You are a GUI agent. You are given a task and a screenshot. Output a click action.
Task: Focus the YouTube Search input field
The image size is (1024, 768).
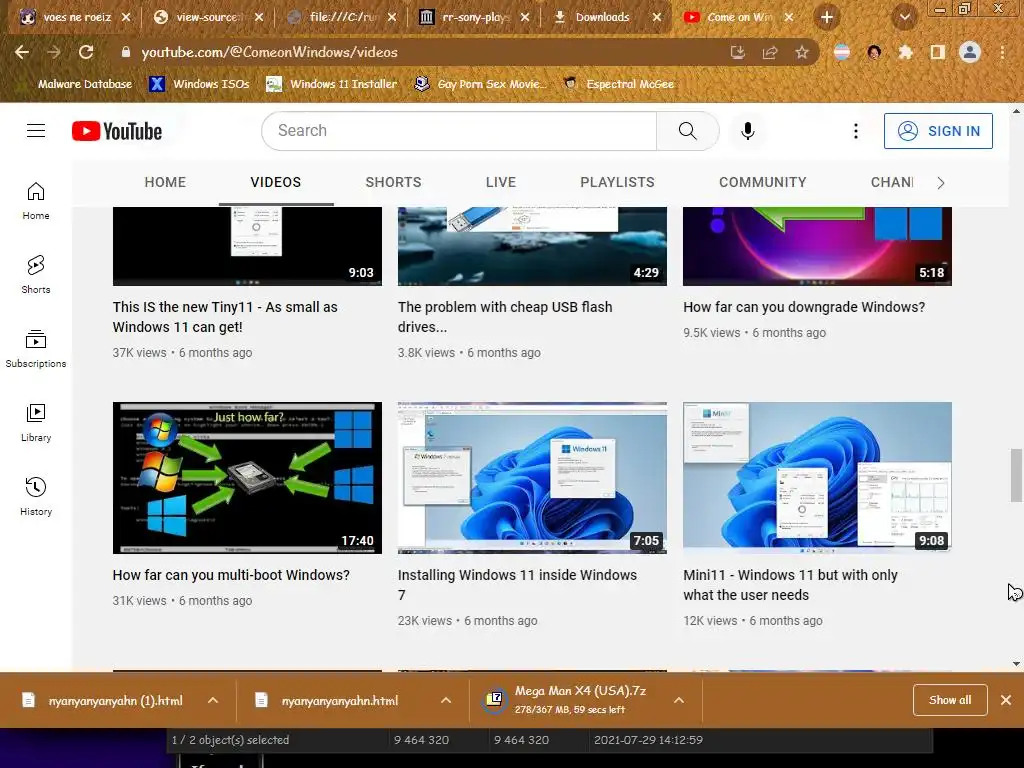[459, 131]
